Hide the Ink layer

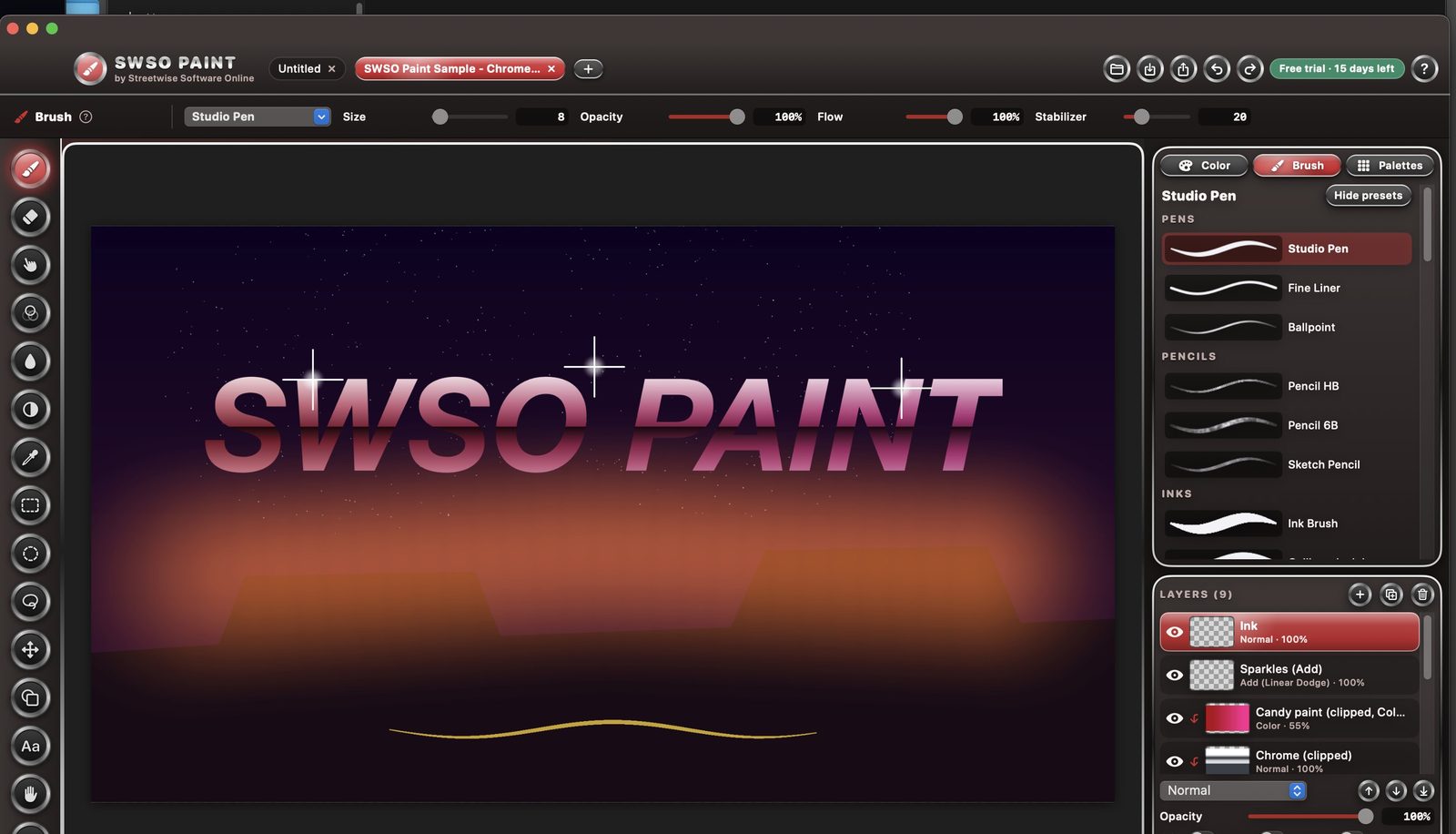point(1175,632)
